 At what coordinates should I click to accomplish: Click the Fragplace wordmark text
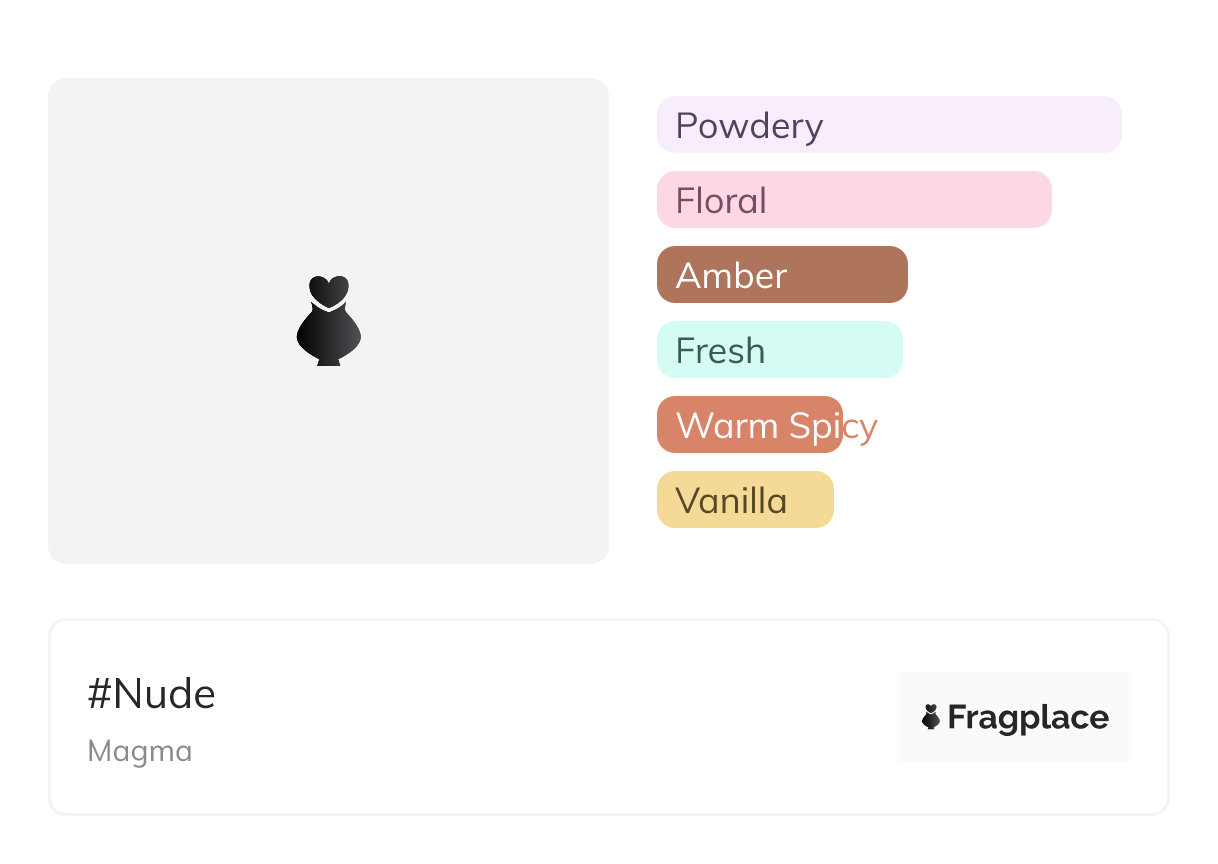1028,718
